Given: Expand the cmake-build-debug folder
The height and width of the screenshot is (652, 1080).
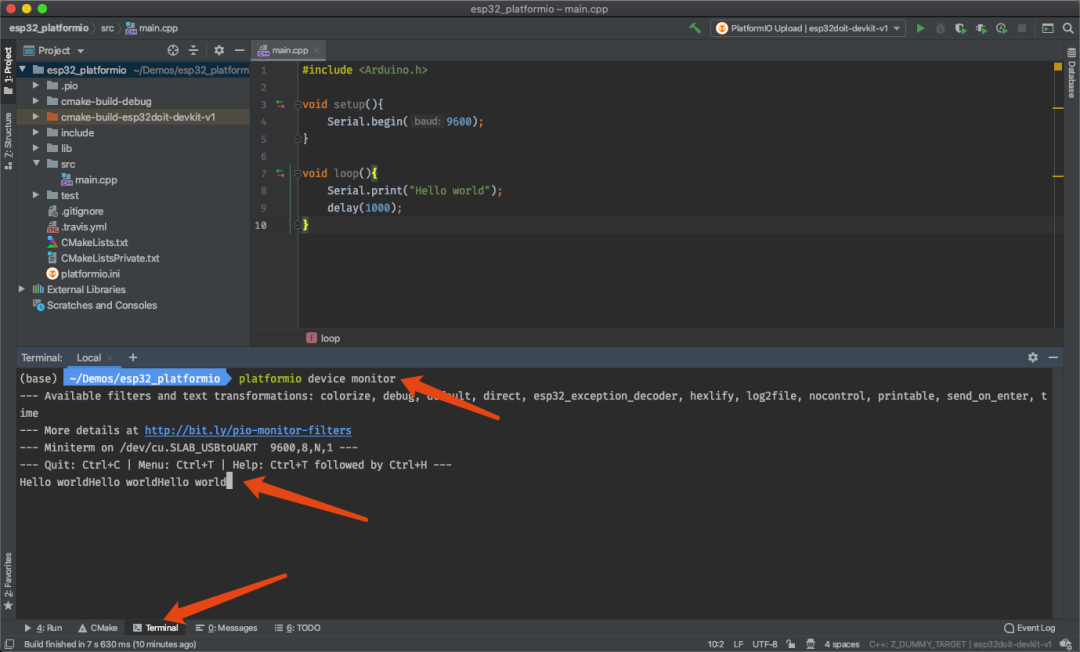Looking at the screenshot, I should (x=37, y=101).
